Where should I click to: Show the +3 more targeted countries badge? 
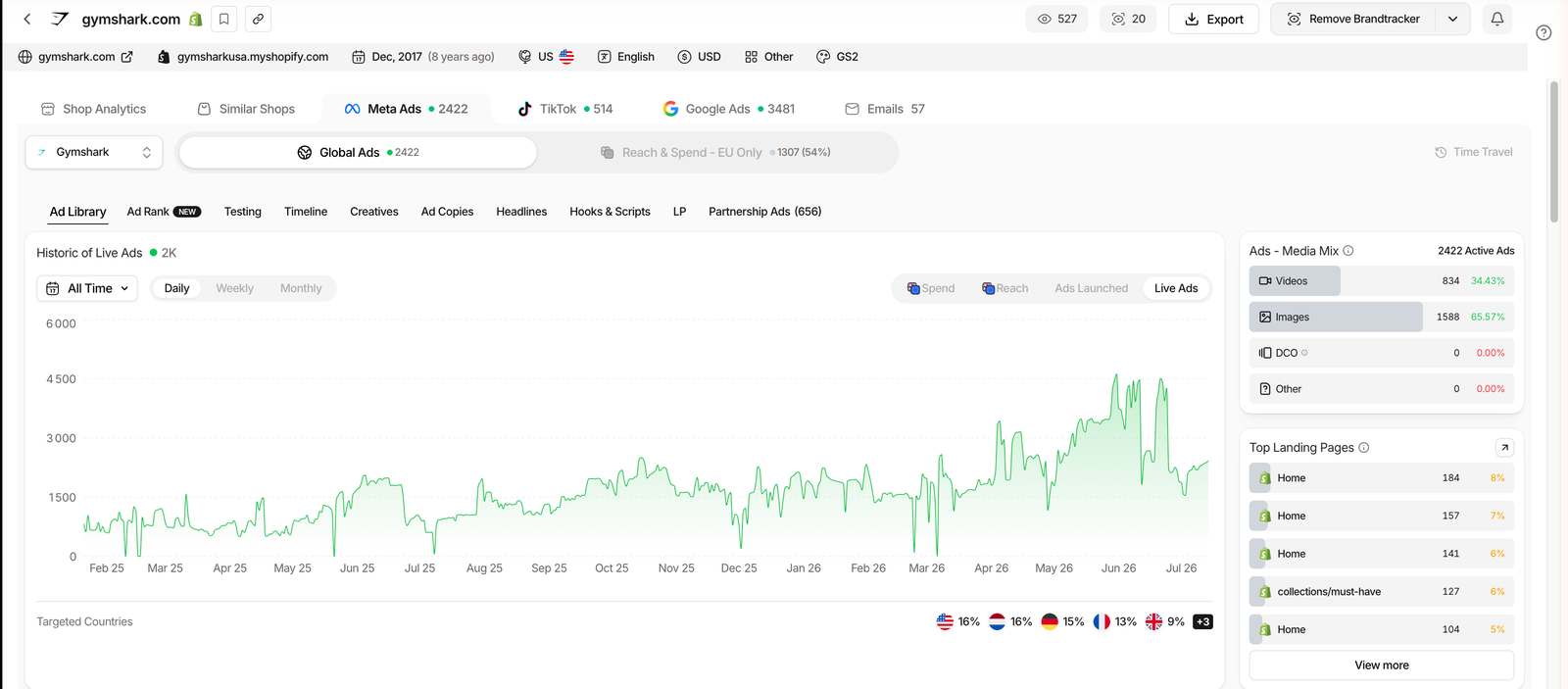point(1202,621)
